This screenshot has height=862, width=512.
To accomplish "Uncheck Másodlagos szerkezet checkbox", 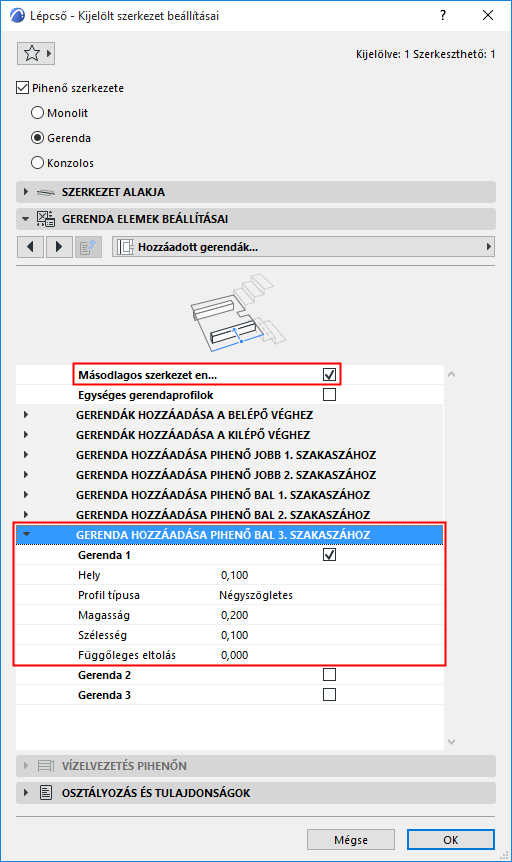I will tap(329, 374).
